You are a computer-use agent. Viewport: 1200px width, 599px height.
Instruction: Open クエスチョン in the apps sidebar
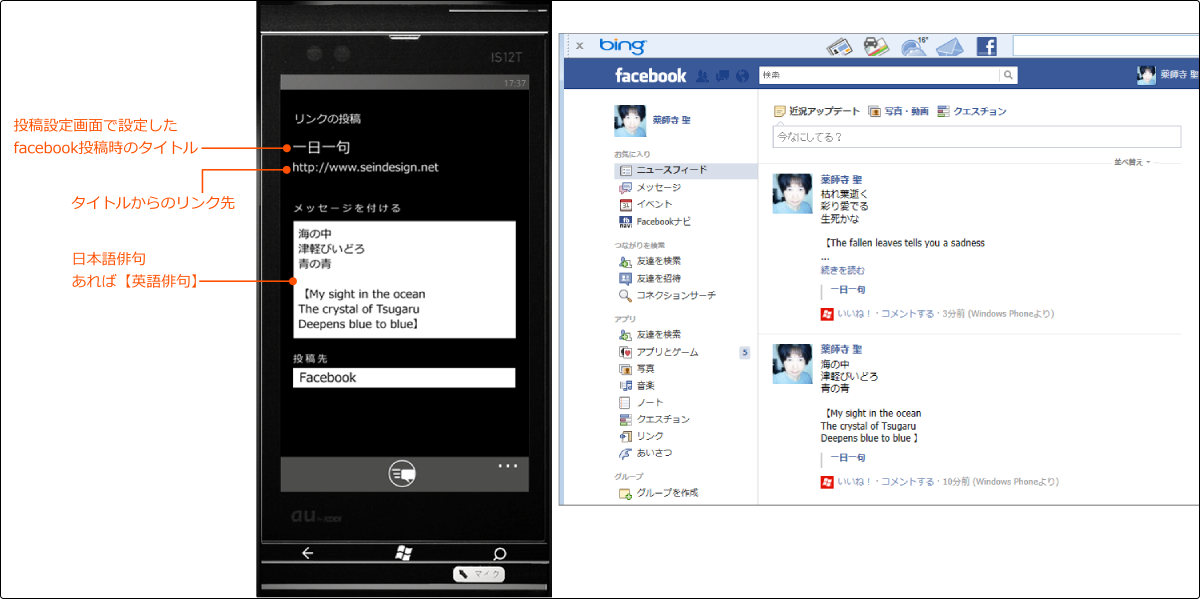click(654, 419)
